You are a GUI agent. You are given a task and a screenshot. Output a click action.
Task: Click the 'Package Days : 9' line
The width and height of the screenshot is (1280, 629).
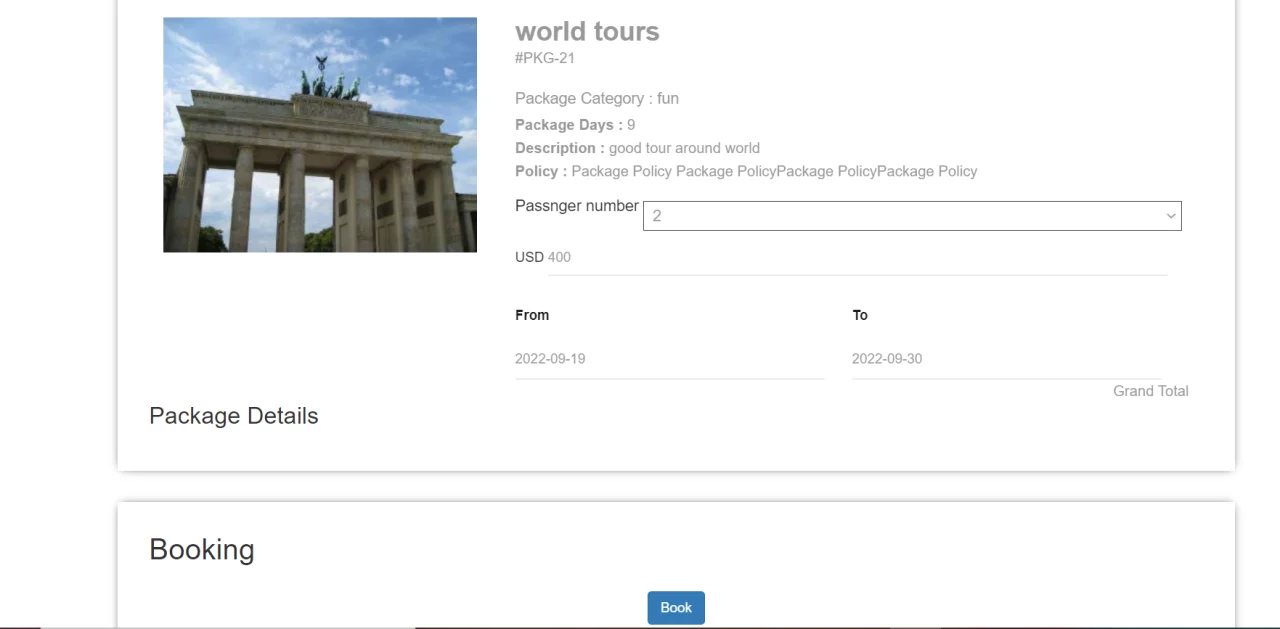575,125
